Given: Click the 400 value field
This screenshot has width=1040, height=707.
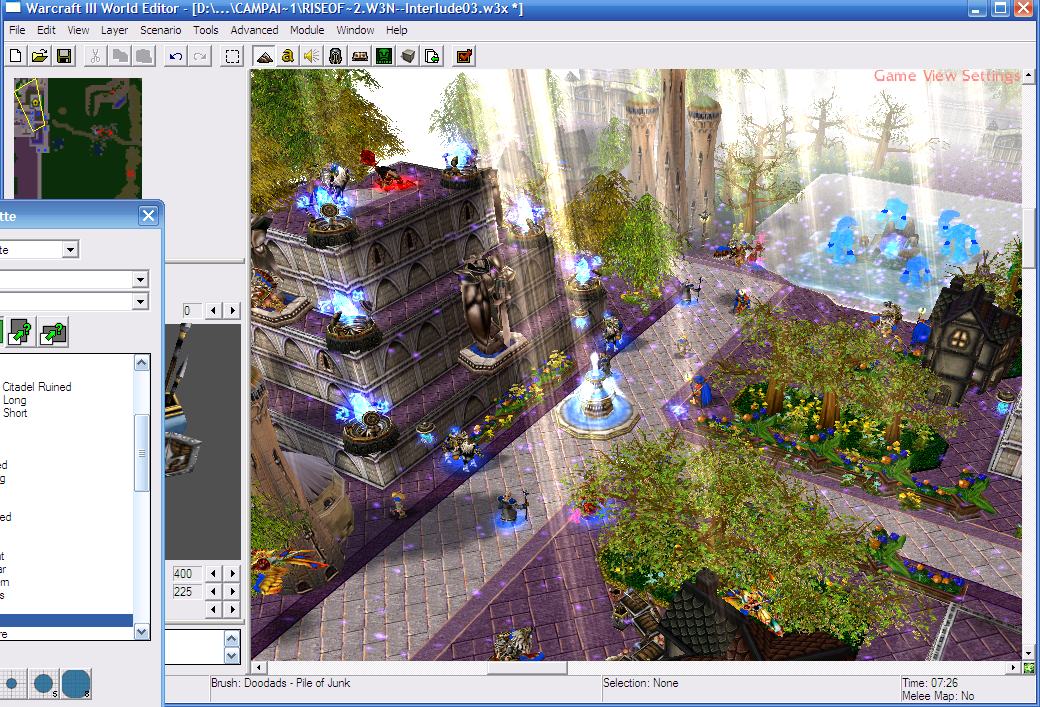Looking at the screenshot, I should click(x=187, y=574).
